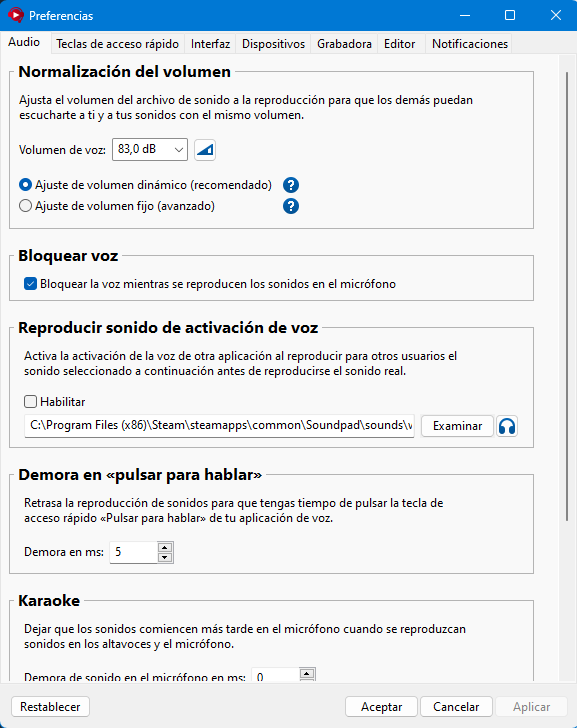Viewport: 577px width, 728px height.
Task: Click the Examinar button
Action: 457,426
